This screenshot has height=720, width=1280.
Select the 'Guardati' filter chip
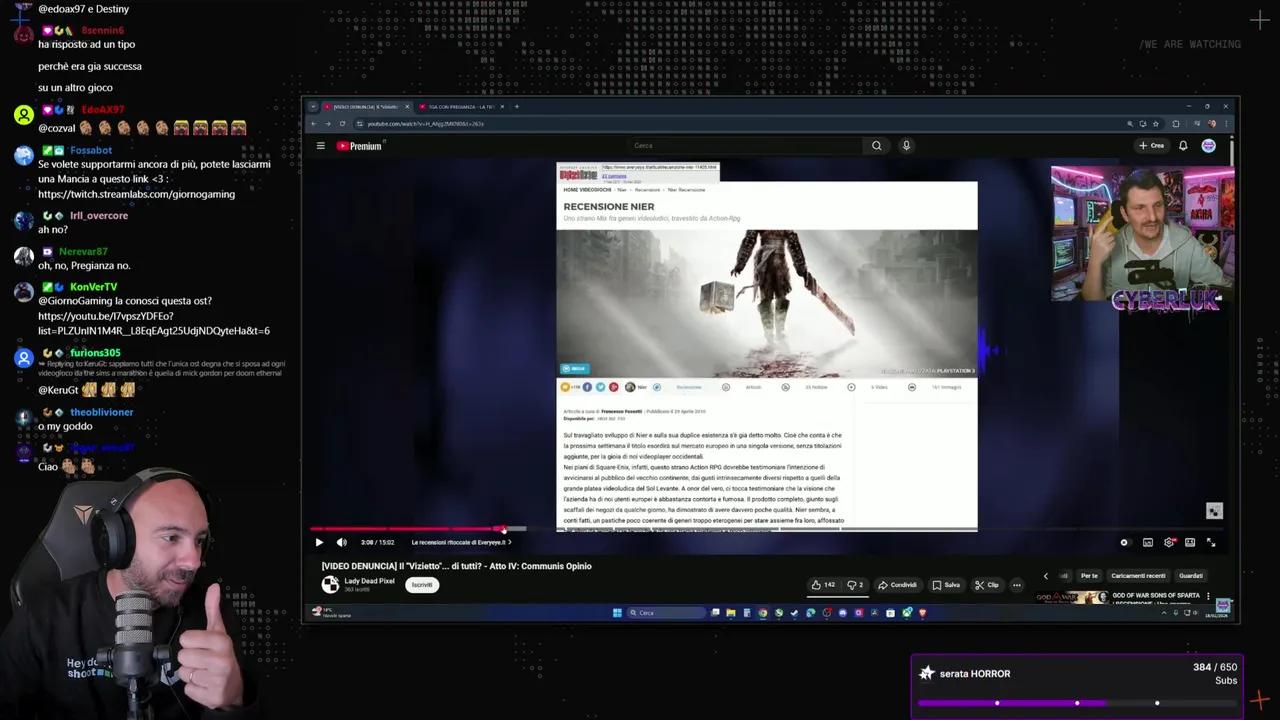pos(1191,576)
